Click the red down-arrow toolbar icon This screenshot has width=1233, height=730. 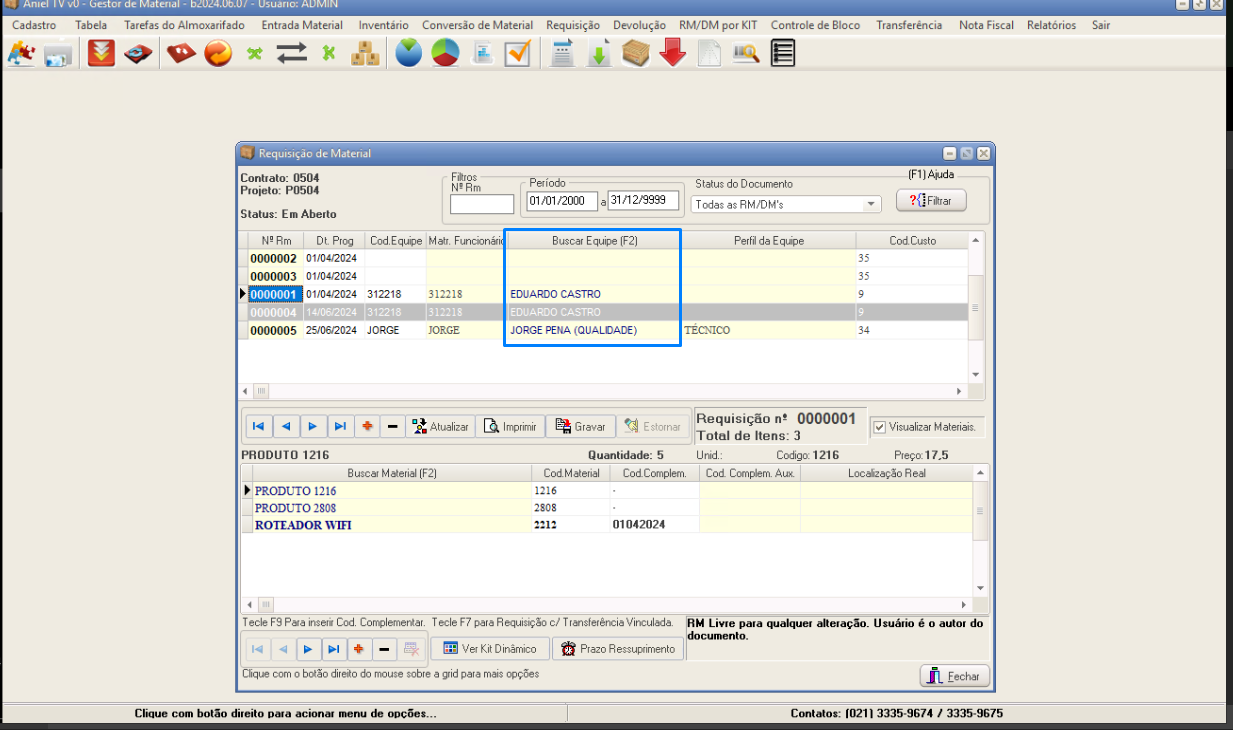(673, 53)
